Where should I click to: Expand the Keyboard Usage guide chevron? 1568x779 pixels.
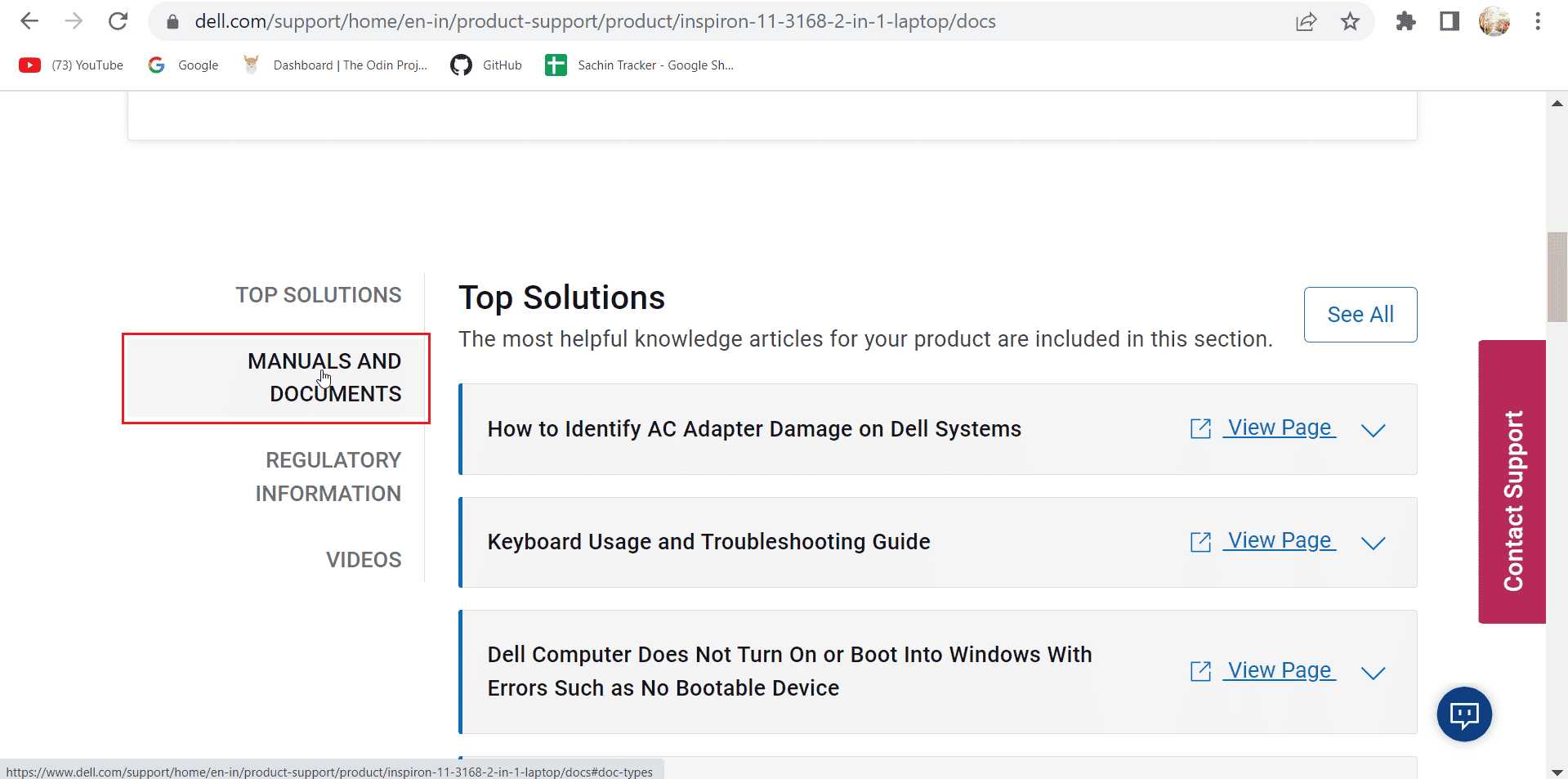click(1374, 543)
